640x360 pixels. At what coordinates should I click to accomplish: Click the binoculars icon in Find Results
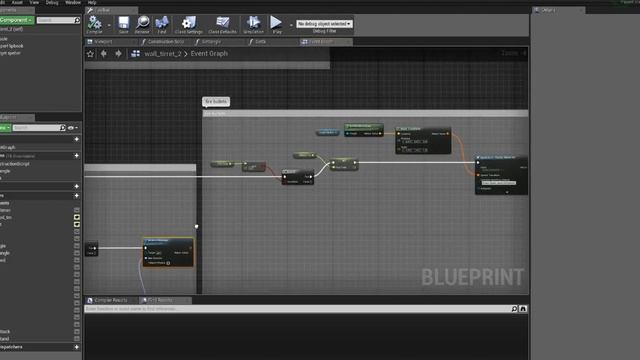523,309
